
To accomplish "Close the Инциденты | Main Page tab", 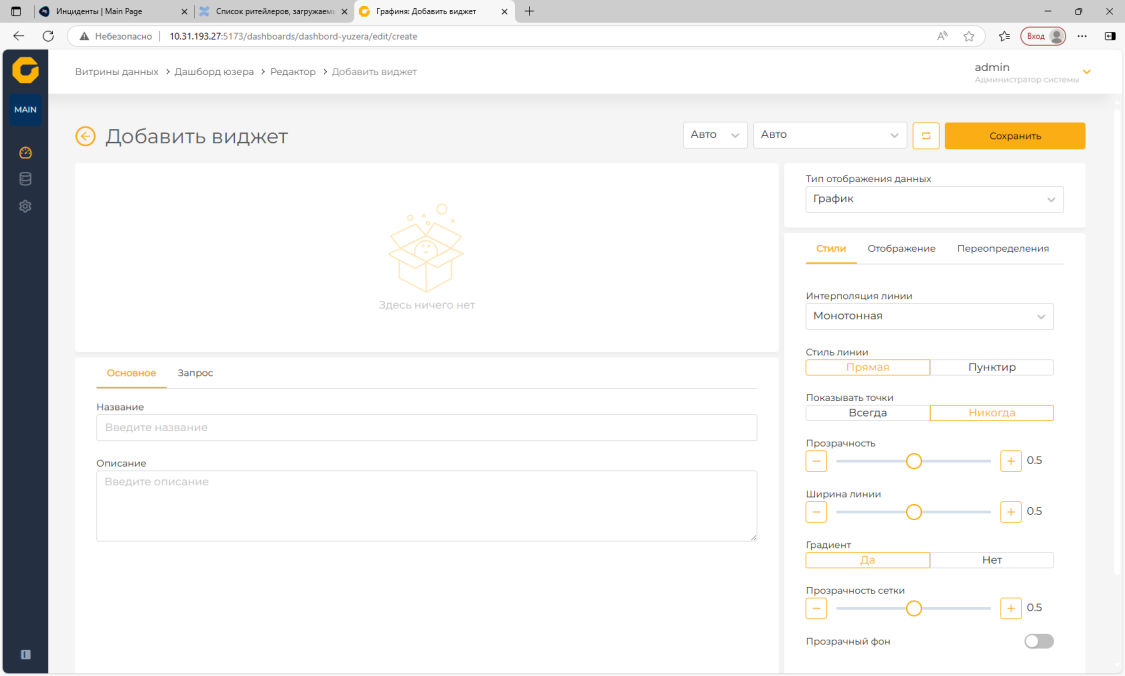I will pos(184,11).
